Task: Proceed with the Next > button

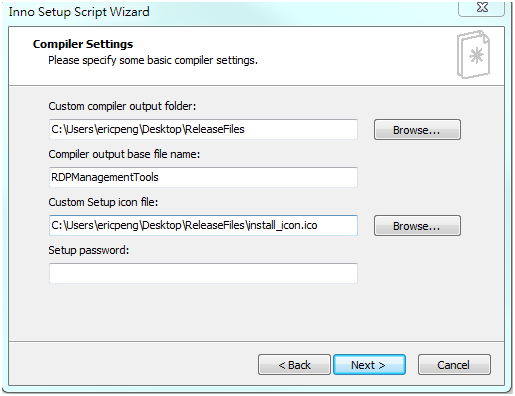Action: (x=369, y=365)
